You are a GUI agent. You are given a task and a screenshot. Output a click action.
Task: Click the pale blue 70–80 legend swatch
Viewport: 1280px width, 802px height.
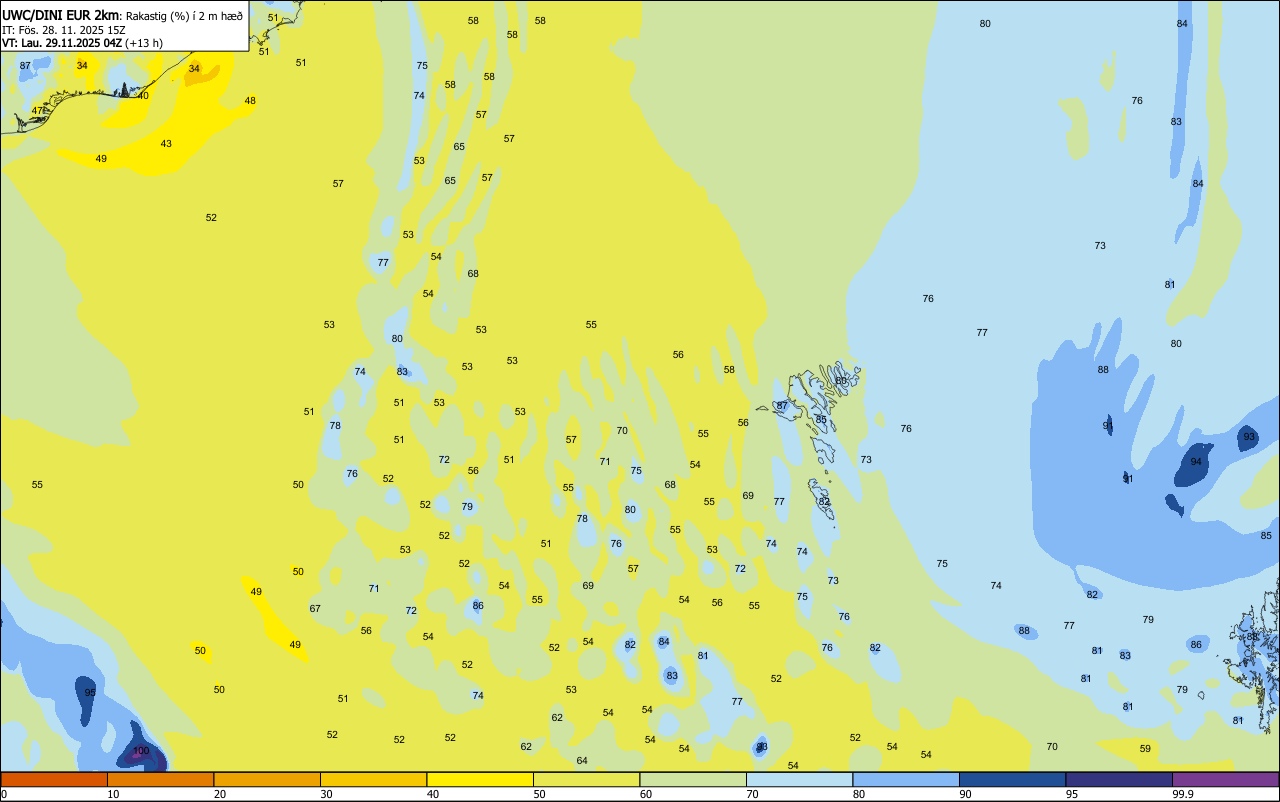(799, 779)
